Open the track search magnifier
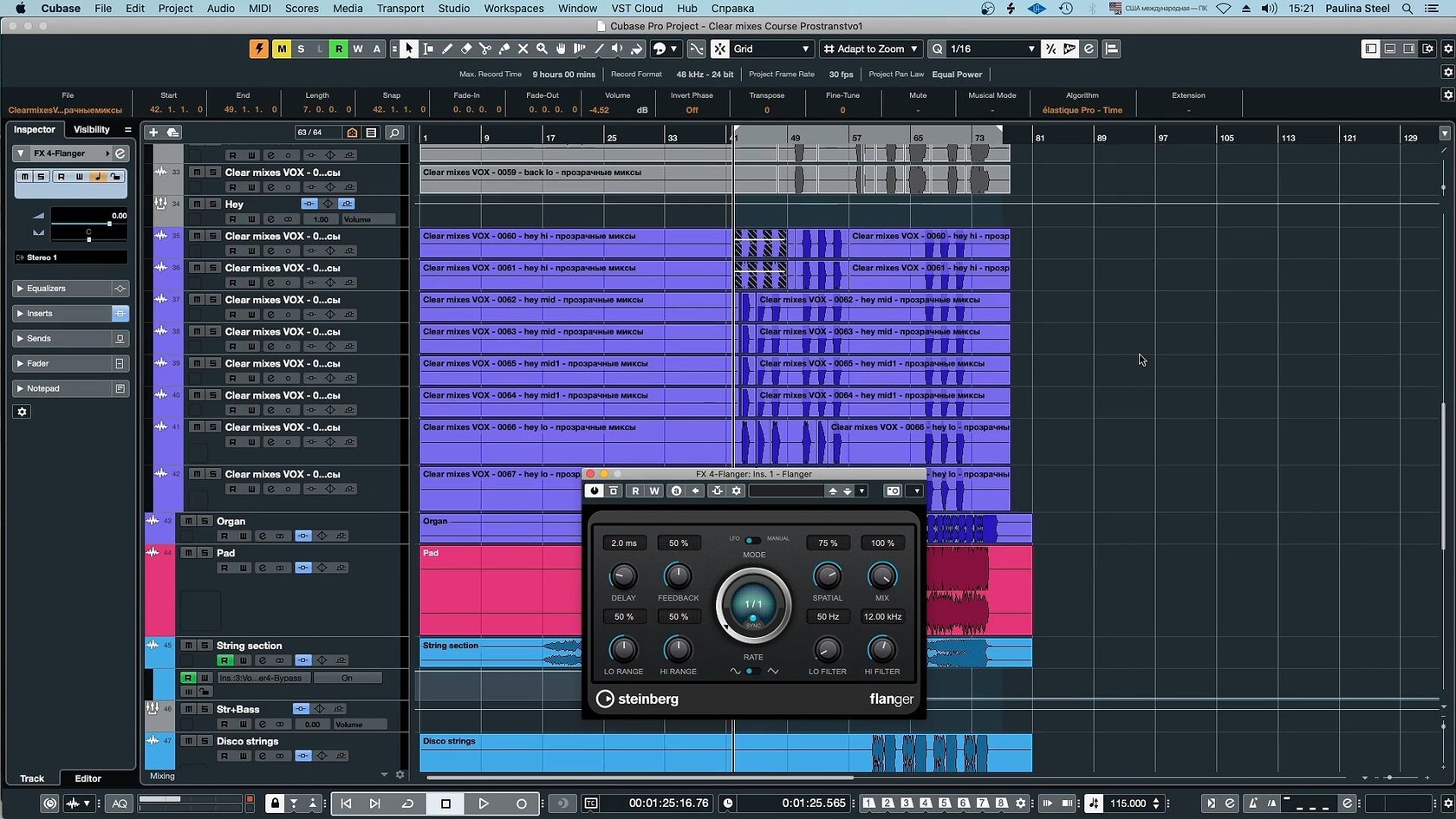 [393, 133]
